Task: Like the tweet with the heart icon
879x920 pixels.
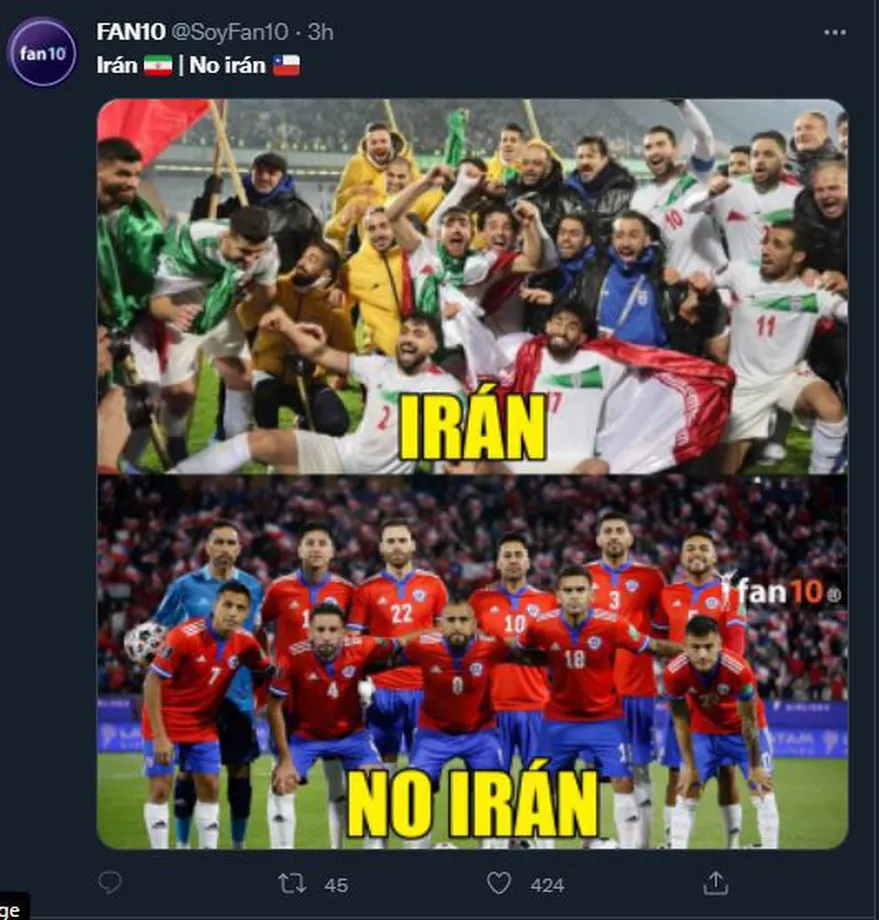Action: (499, 883)
